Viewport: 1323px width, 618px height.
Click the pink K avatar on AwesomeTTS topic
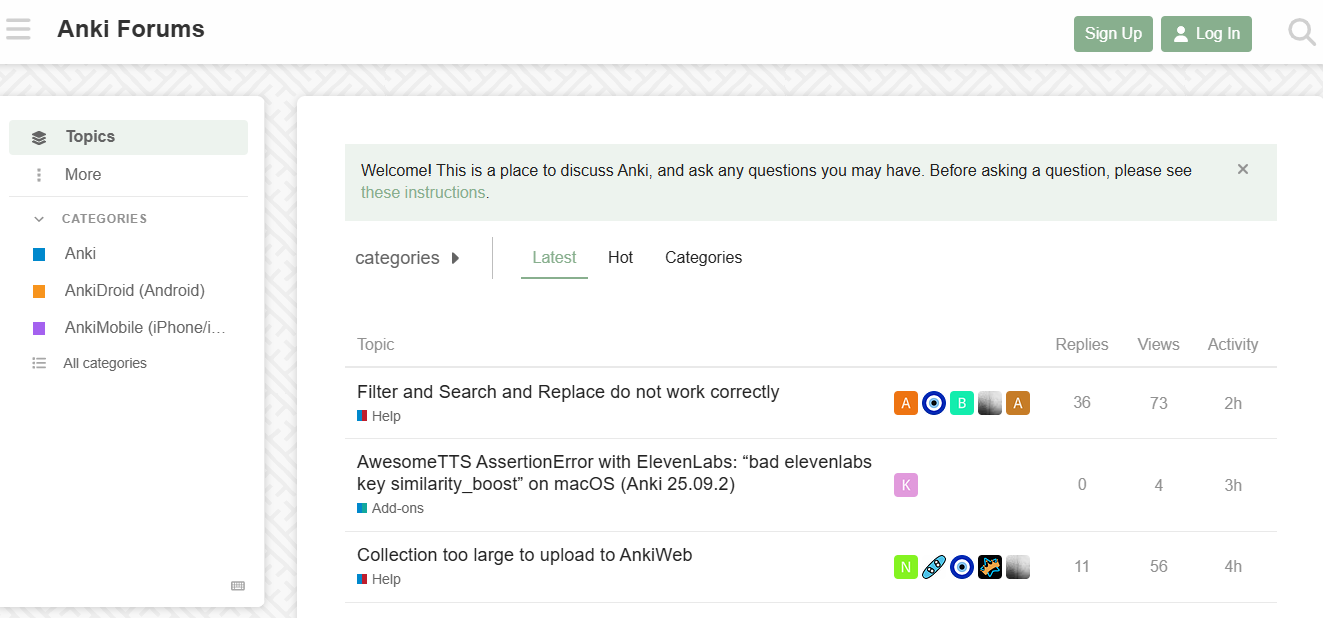906,485
